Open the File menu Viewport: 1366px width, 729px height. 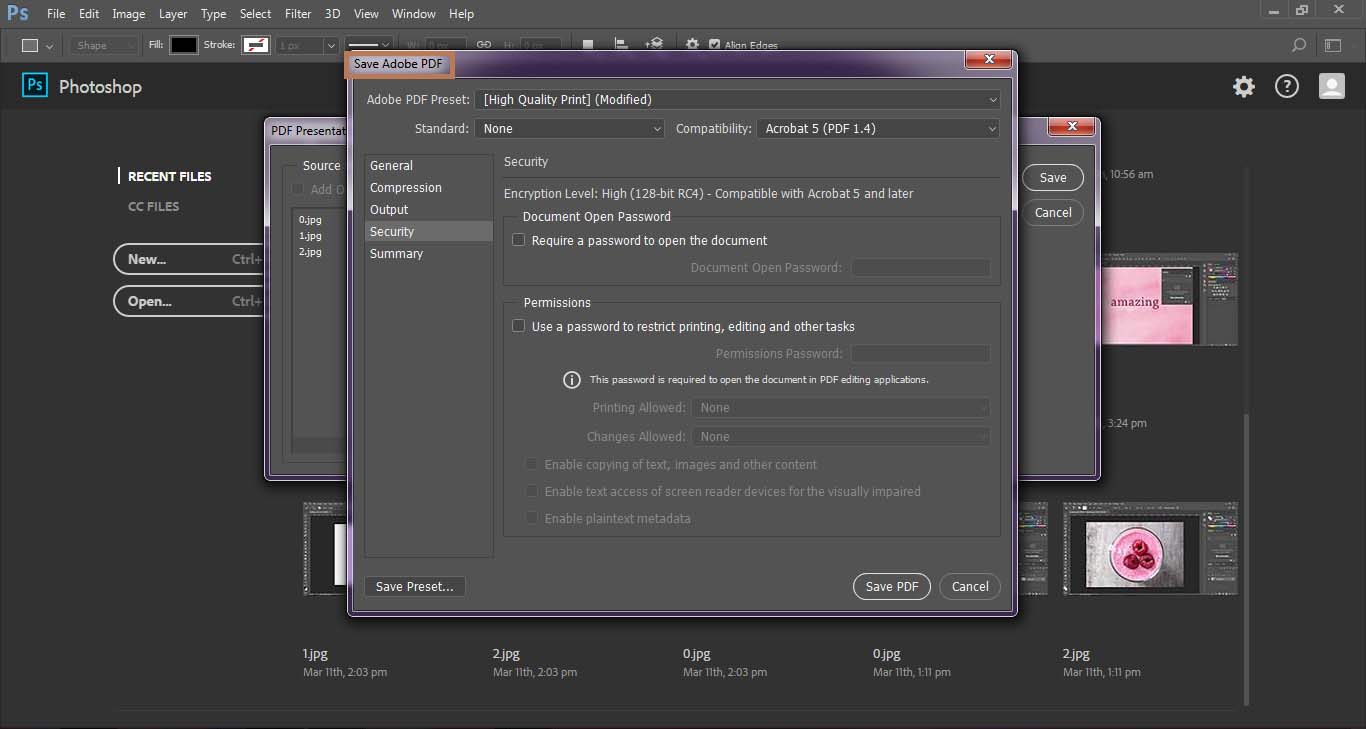(56, 14)
